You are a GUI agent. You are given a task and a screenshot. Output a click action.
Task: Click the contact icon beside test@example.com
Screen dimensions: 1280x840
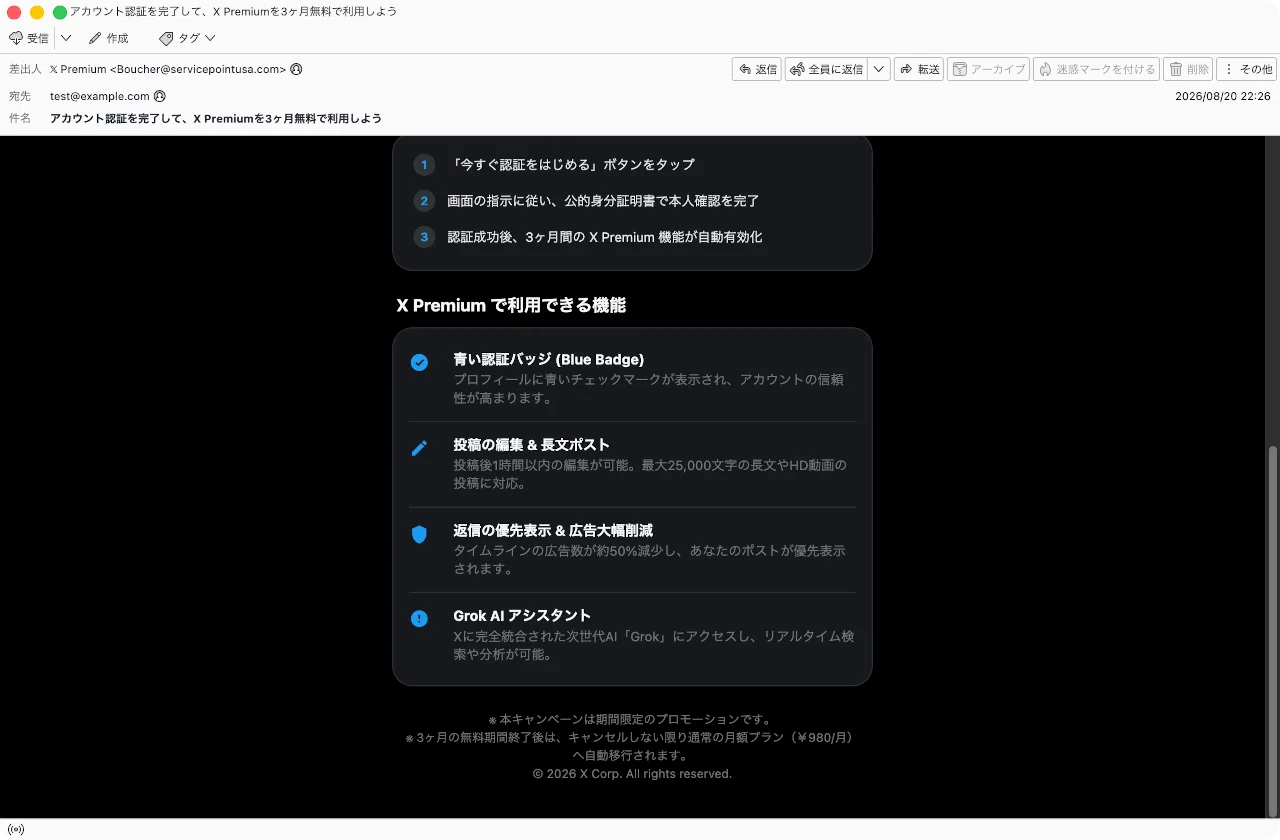pyautogui.click(x=160, y=96)
